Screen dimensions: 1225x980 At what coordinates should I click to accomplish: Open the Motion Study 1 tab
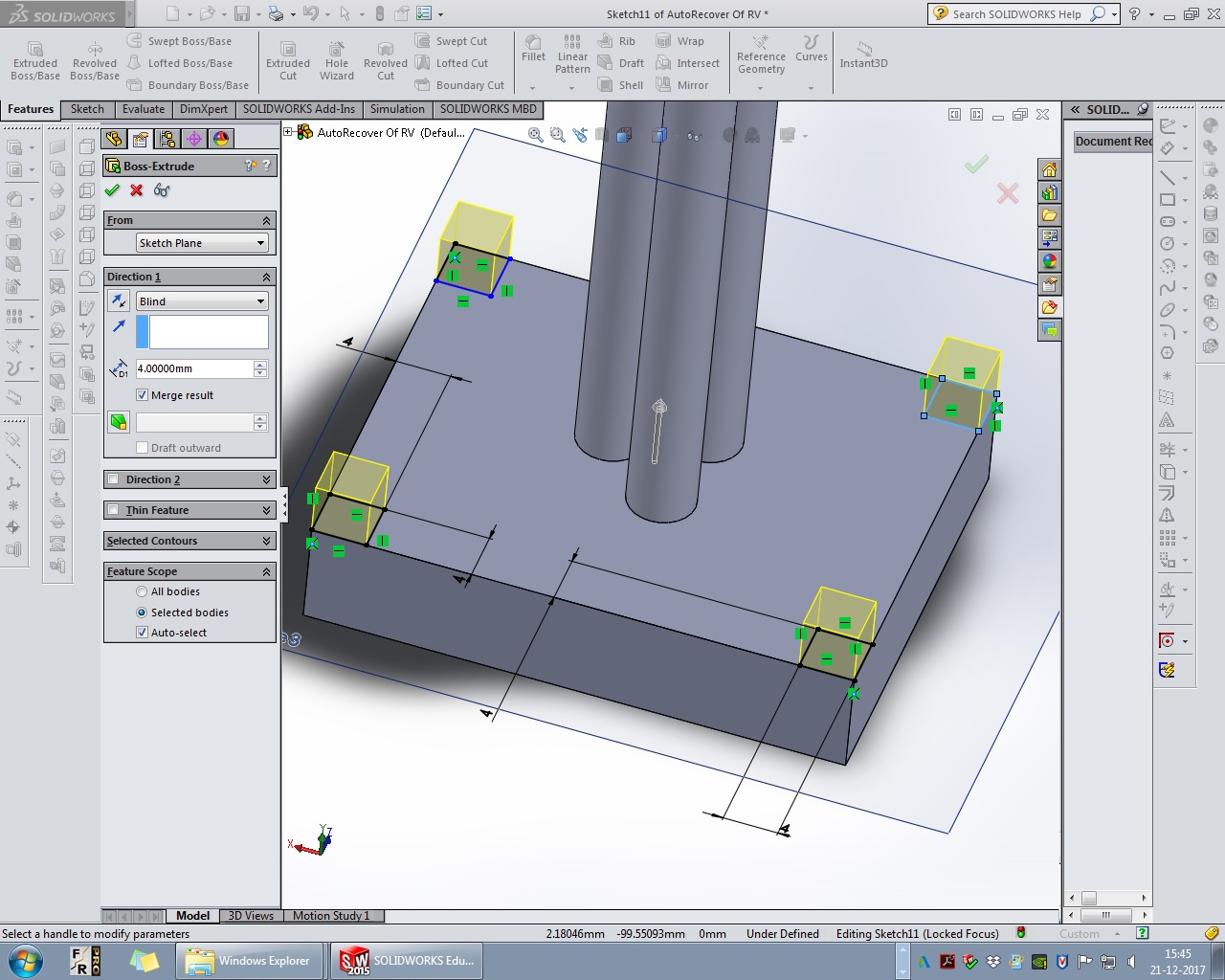tap(331, 916)
